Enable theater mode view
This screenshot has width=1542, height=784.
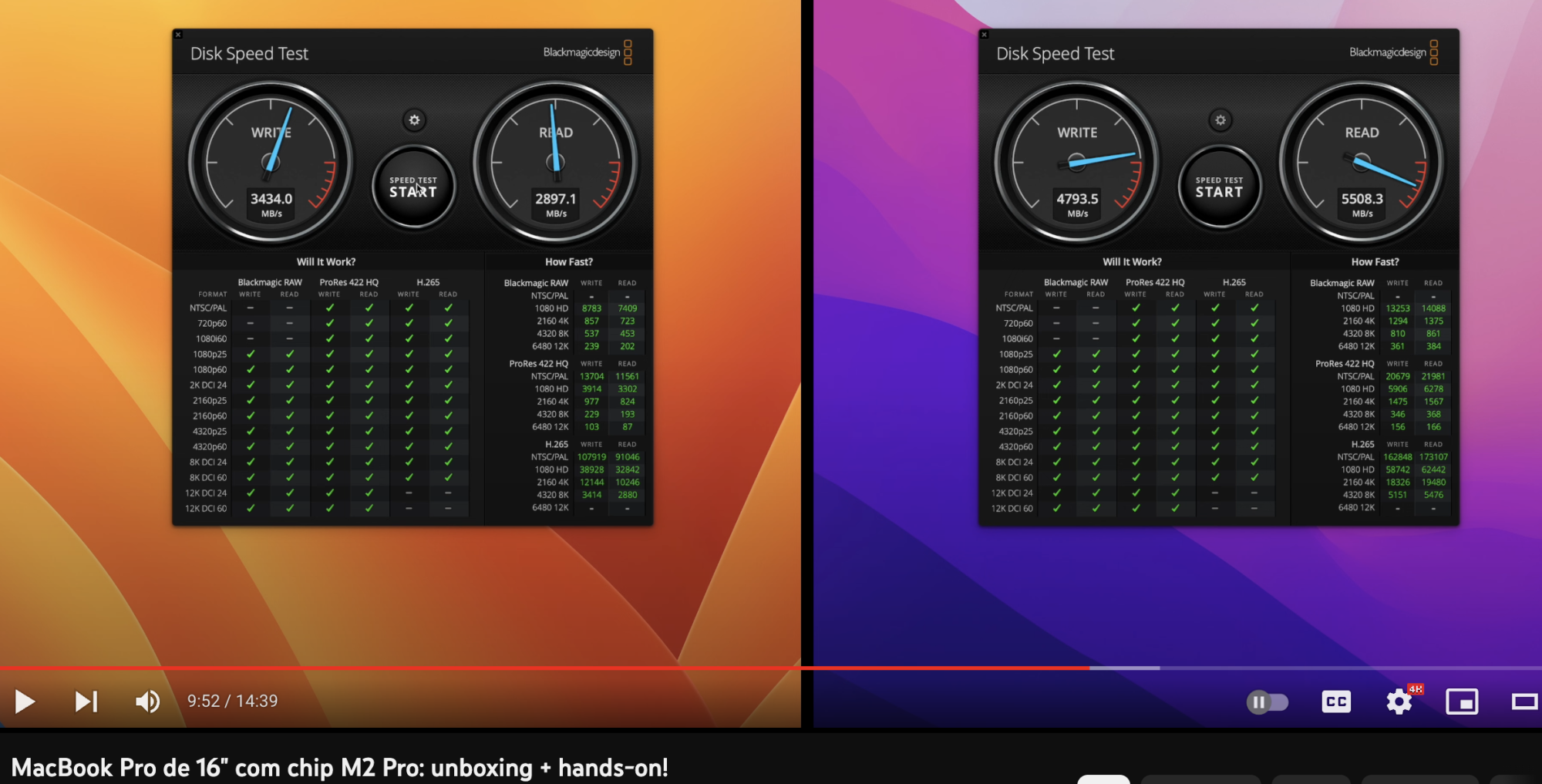pyautogui.click(x=1524, y=702)
